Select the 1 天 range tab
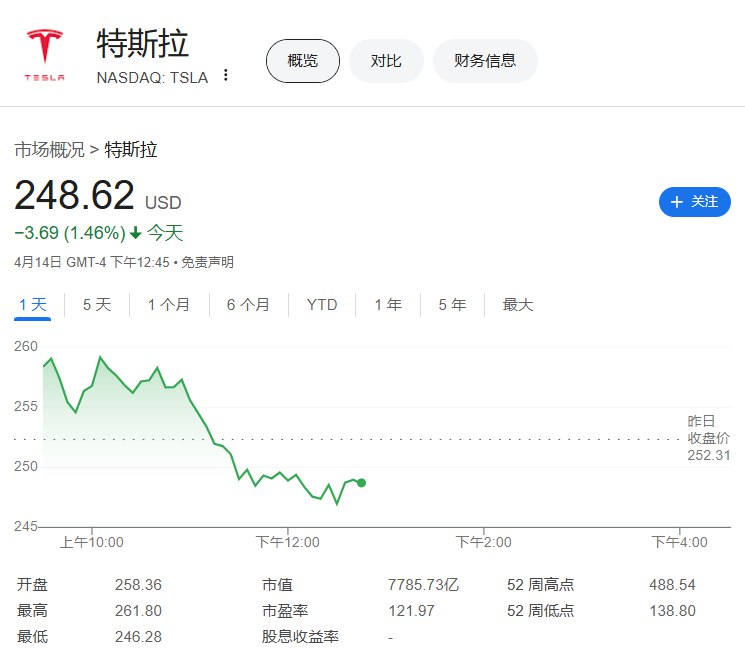 point(32,305)
